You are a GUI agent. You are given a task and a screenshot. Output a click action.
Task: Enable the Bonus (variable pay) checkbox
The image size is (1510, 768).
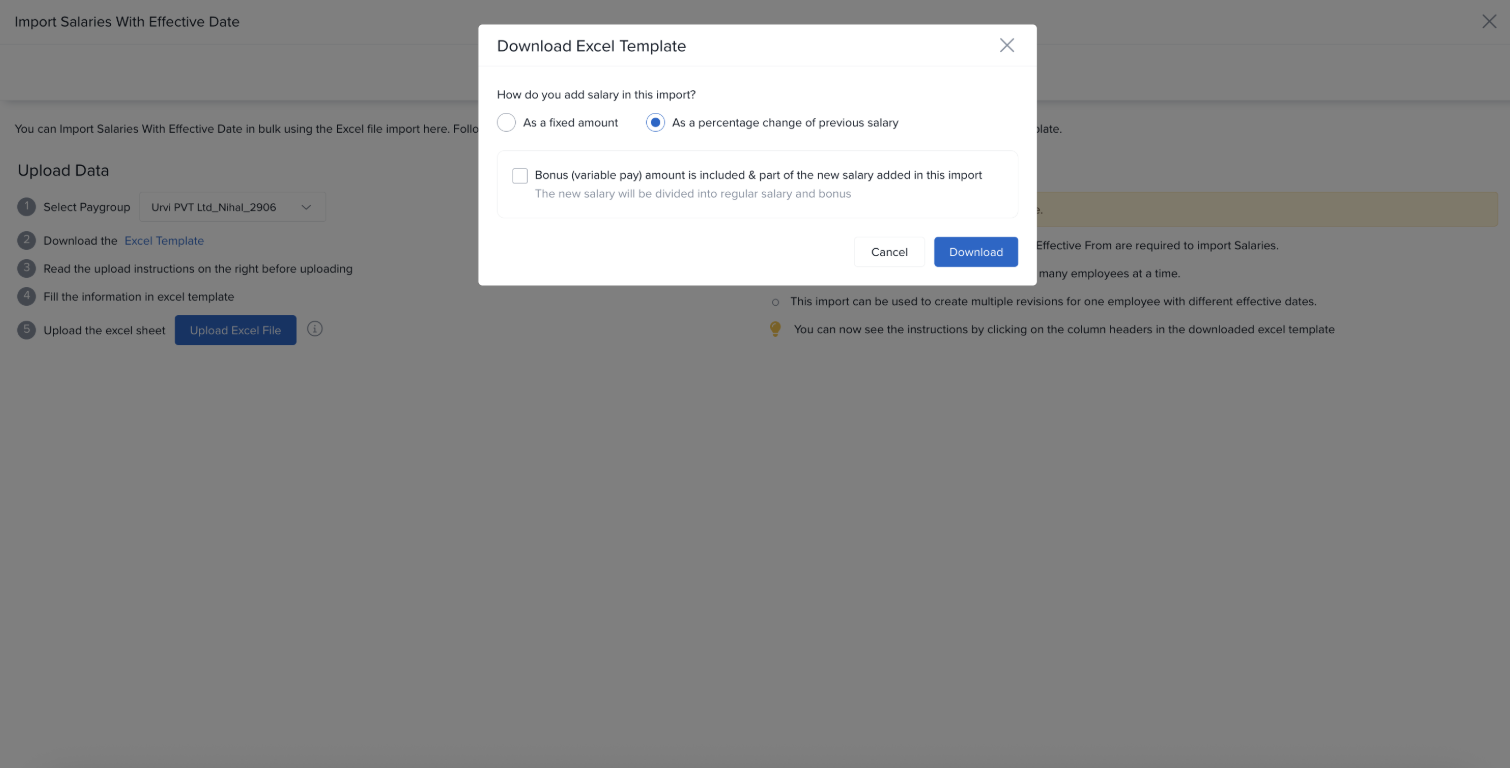[x=520, y=176]
